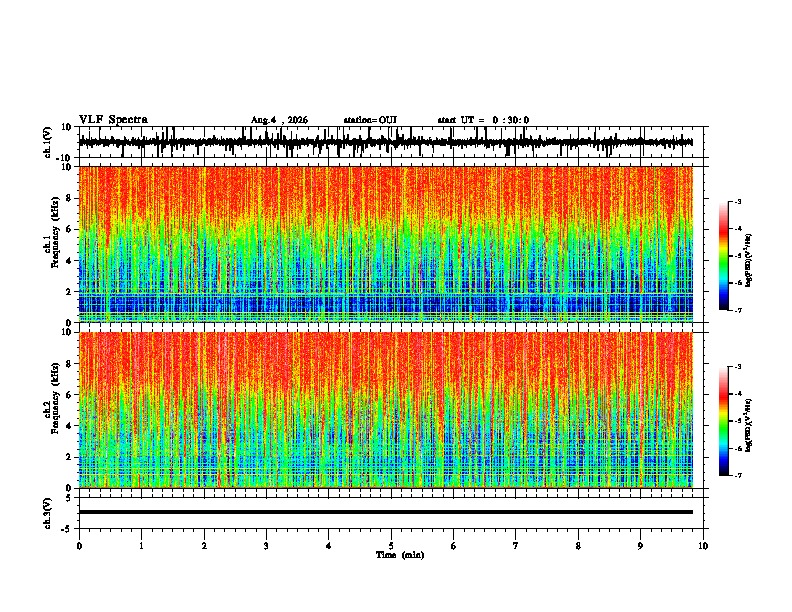Select the "ch.1 Frequency (kHz)" axis label
Screen dimensions: 792x612
pos(52,233)
